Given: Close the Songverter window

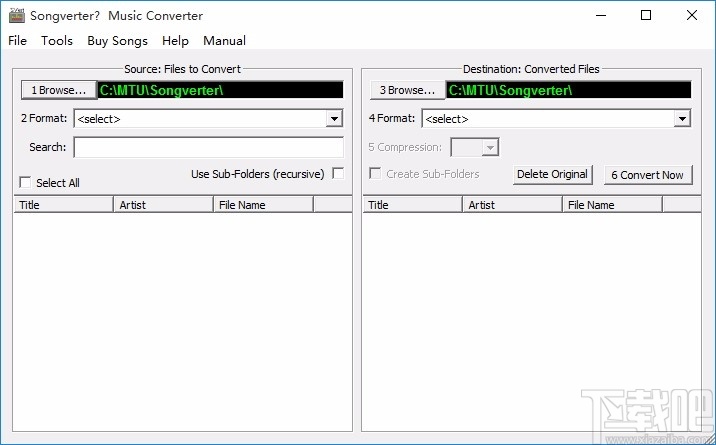Looking at the screenshot, I should [692, 15].
